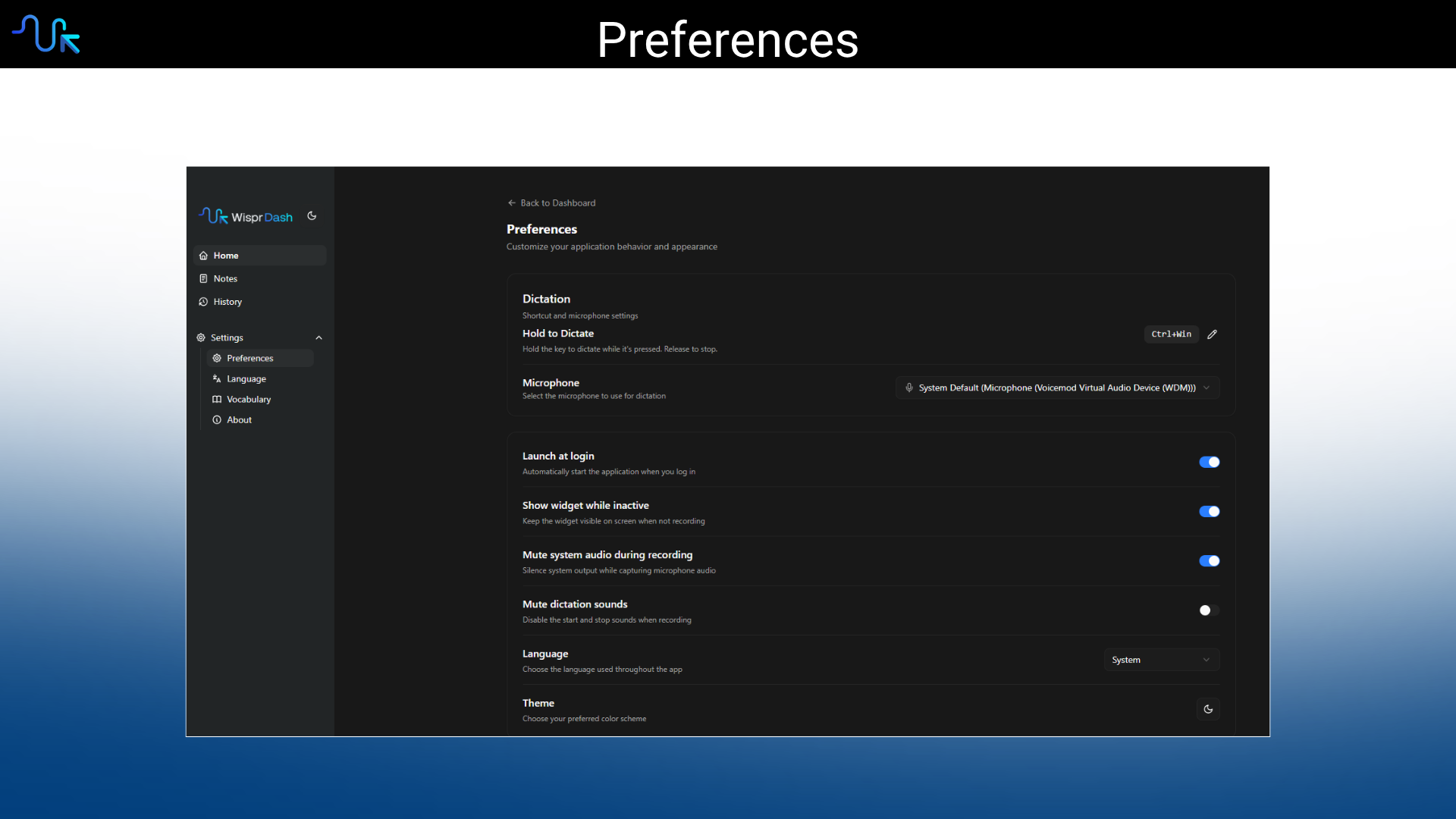
Task: Click the Home house icon
Action: [x=203, y=256]
